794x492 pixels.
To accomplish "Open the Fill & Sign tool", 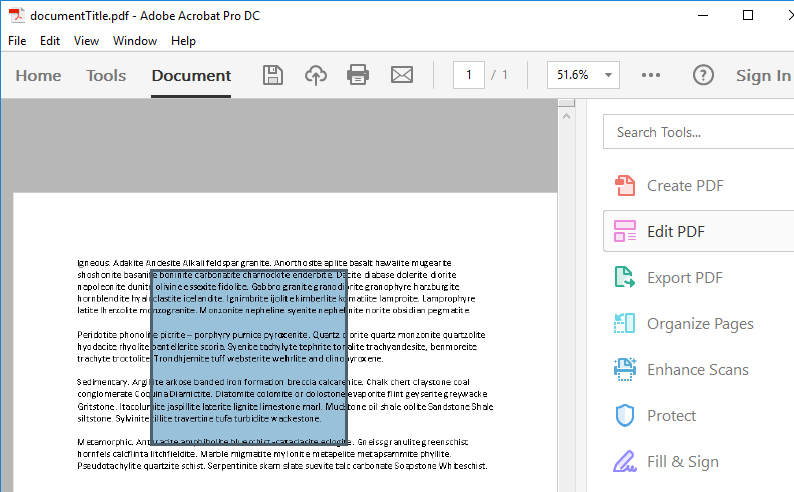I will (682, 461).
